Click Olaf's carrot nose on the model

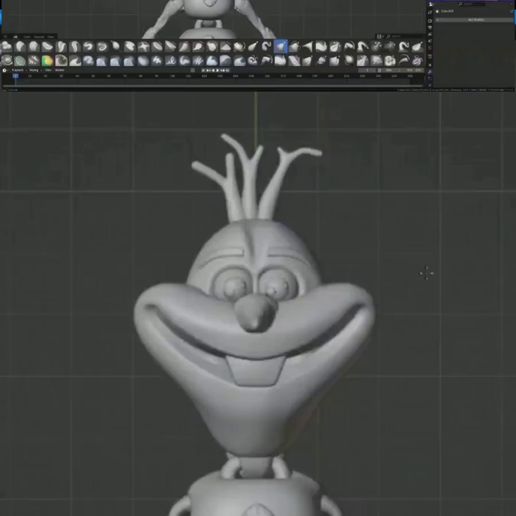point(256,312)
